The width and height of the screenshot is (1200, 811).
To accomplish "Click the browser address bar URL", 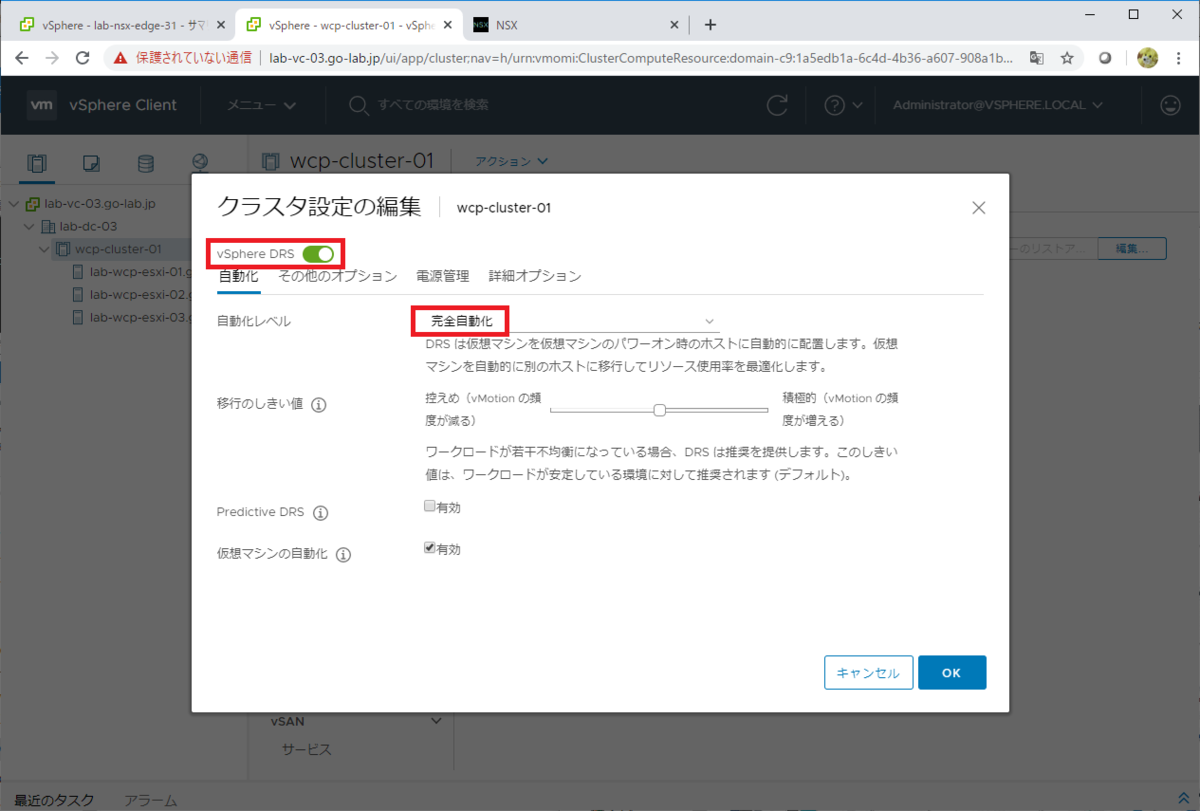I will [640, 58].
